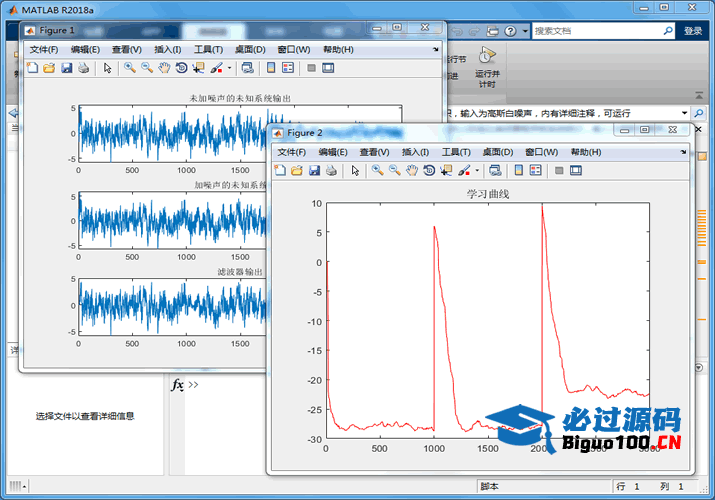Viewport: 715px width, 500px height.
Task: Open 工具(T) menu in Figure 2
Action: pyautogui.click(x=456, y=152)
